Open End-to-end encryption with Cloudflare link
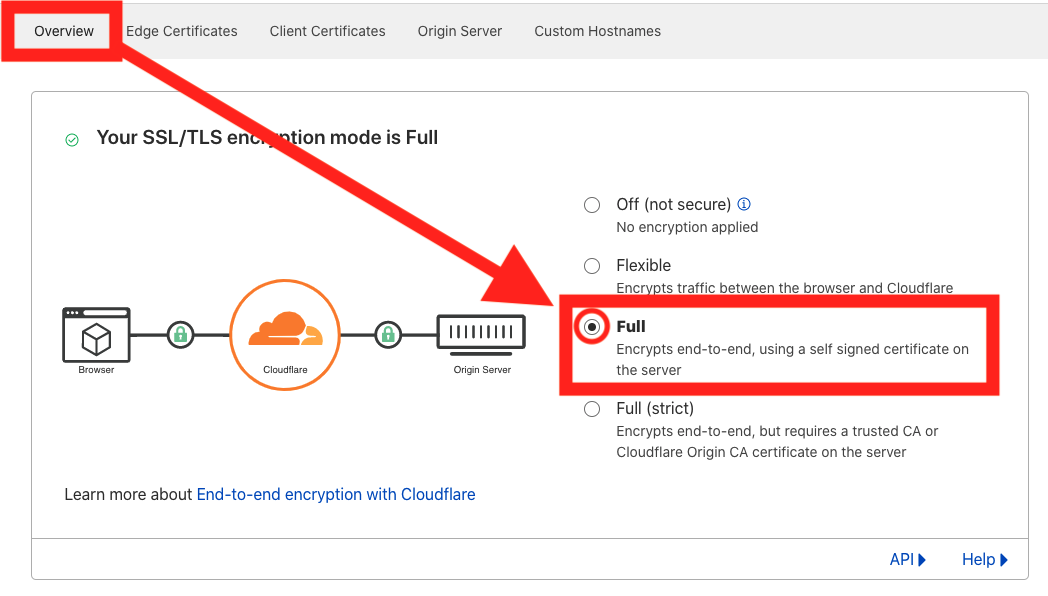Viewport: 1048px width, 596px height. tap(336, 494)
